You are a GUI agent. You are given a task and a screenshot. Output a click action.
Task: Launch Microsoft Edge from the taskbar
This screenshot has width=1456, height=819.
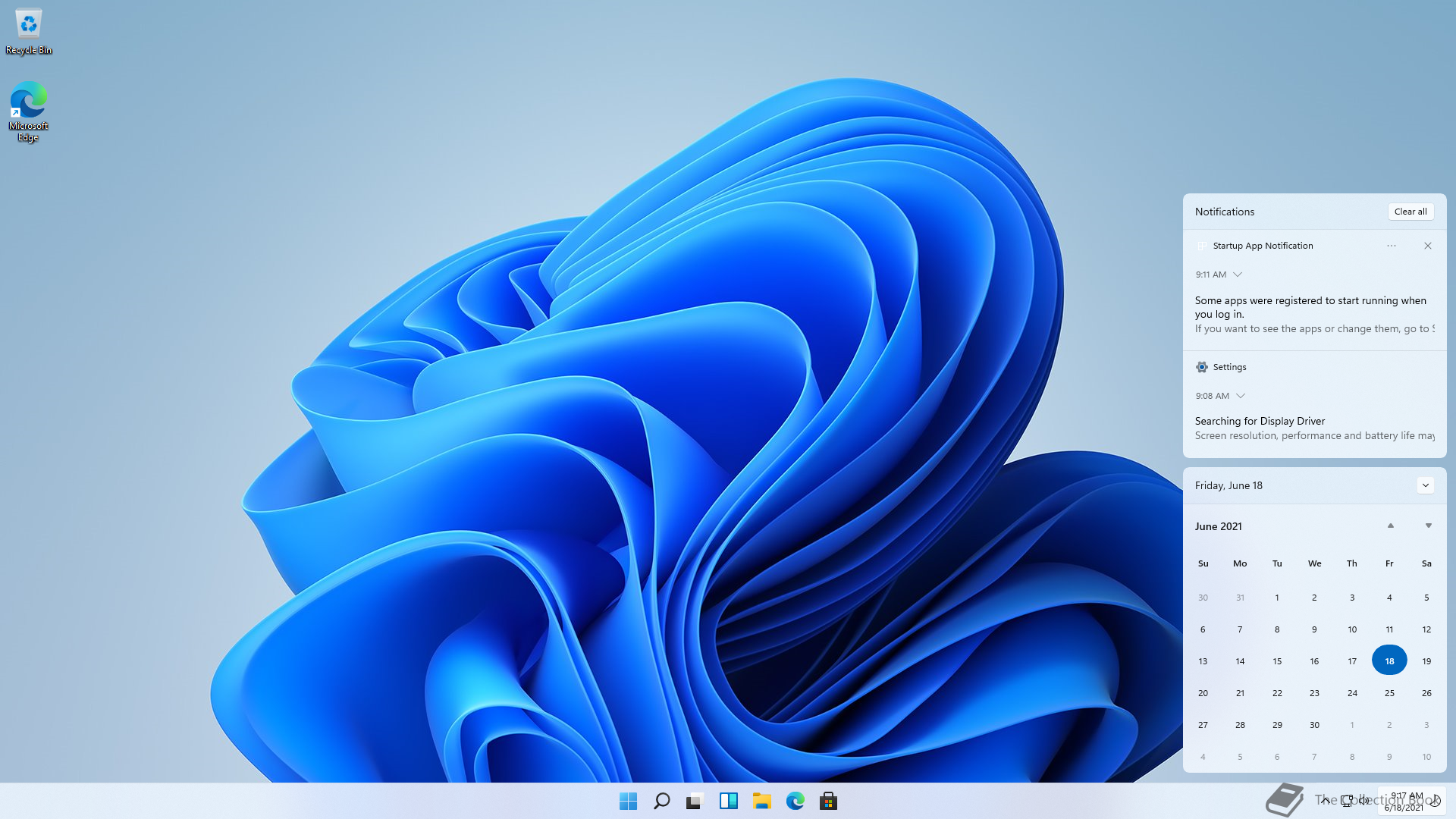coord(795,801)
